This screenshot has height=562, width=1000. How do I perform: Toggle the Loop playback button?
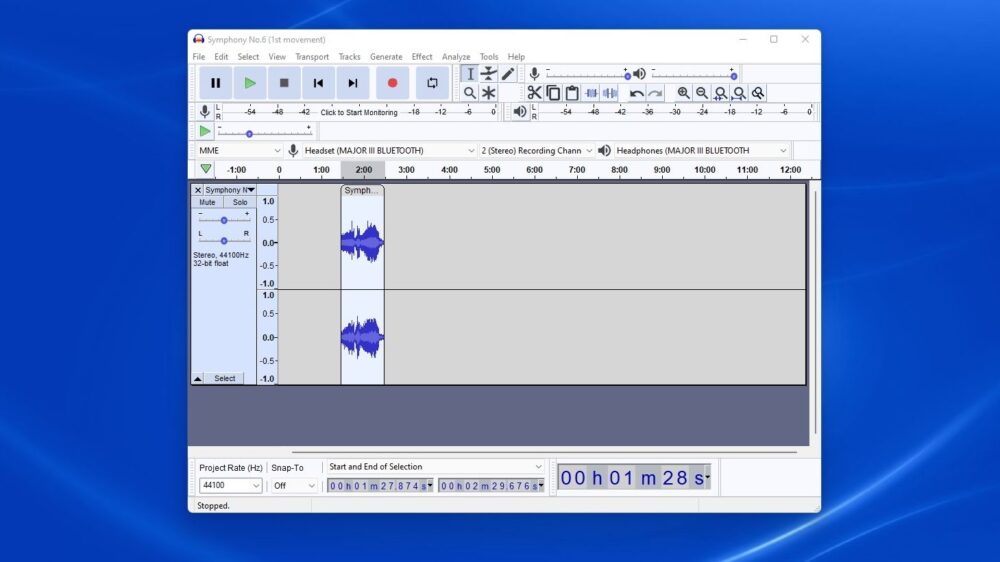[x=432, y=83]
